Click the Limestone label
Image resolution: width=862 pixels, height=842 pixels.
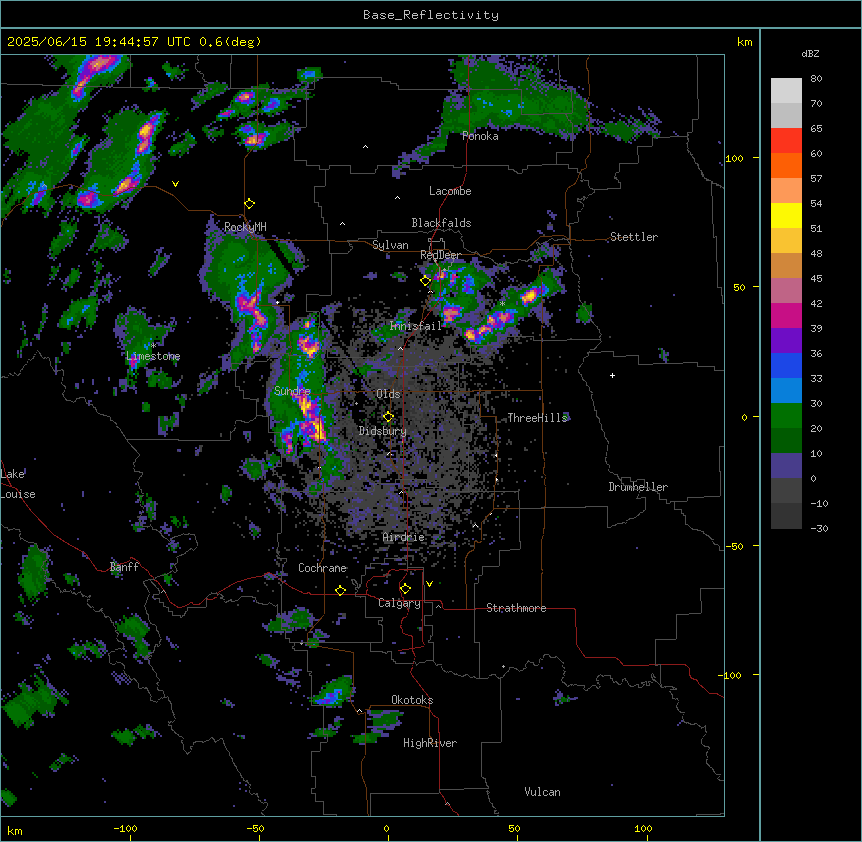click(x=153, y=356)
